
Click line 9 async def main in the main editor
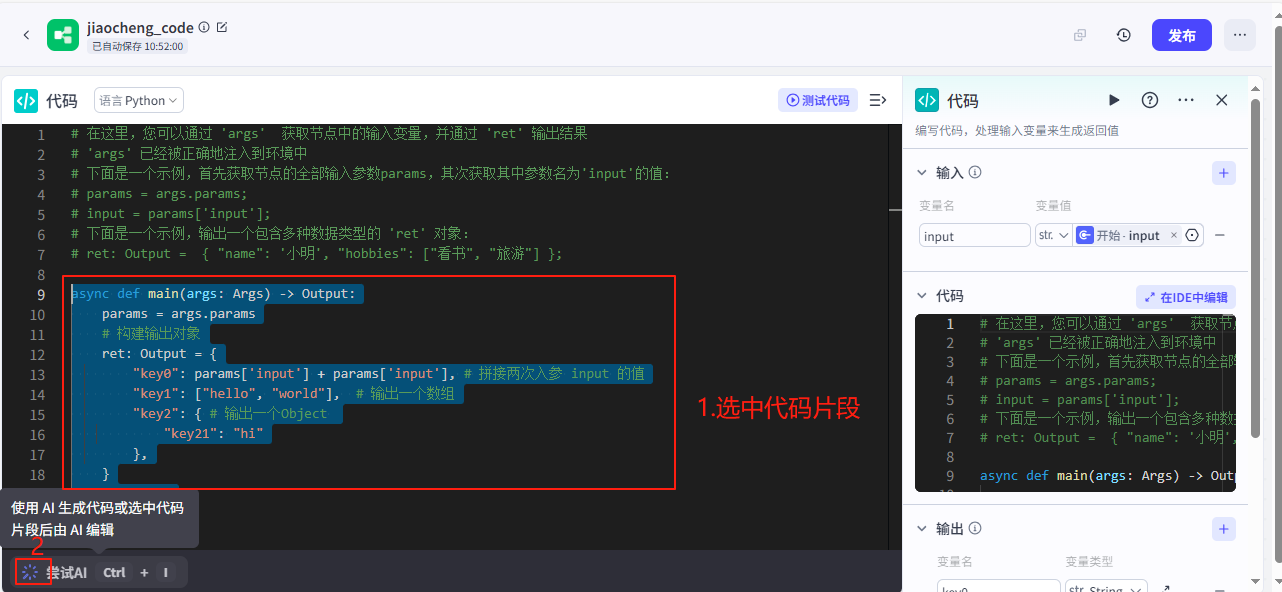[x=213, y=294]
